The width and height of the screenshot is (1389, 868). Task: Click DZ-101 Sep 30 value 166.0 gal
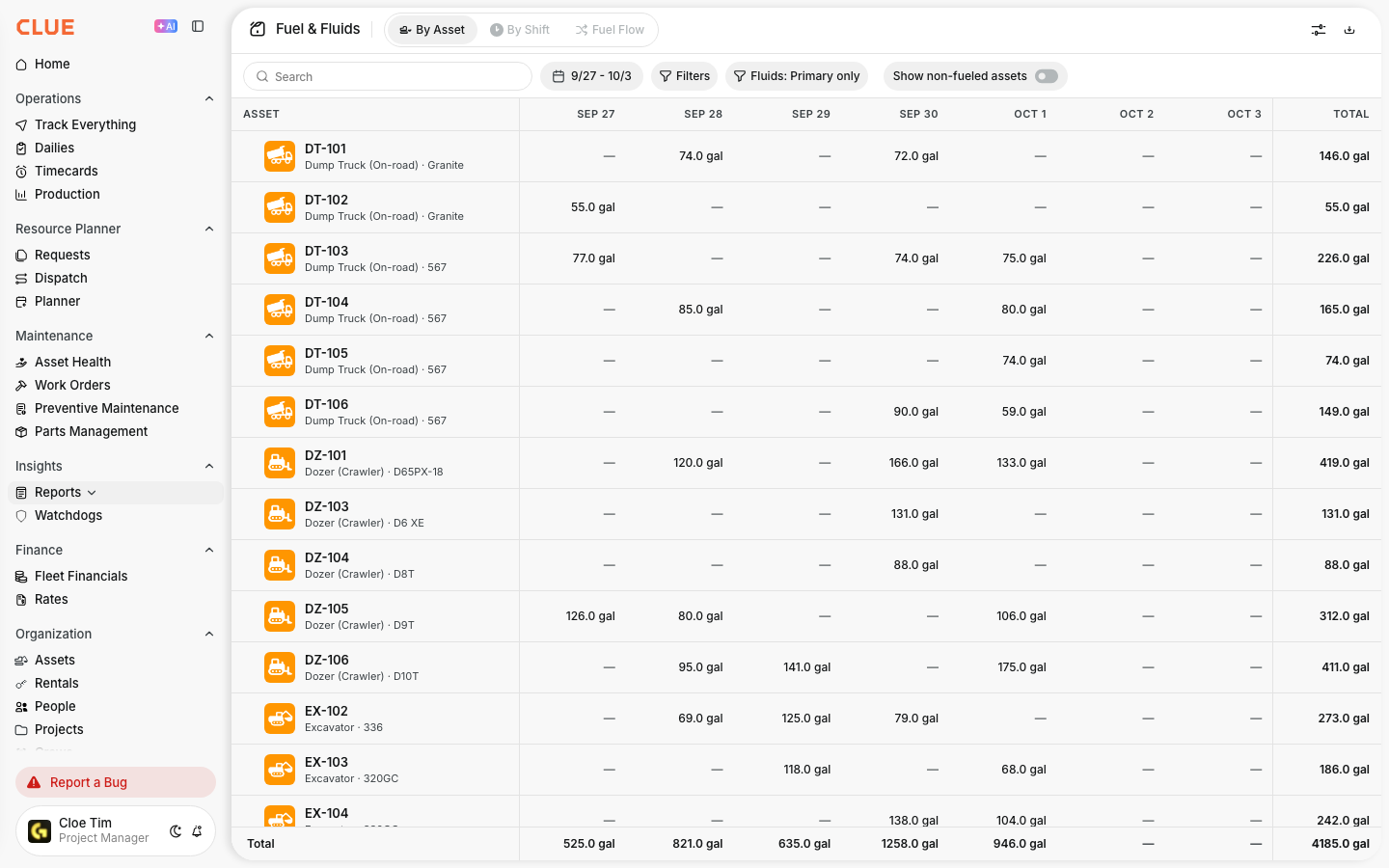point(913,463)
